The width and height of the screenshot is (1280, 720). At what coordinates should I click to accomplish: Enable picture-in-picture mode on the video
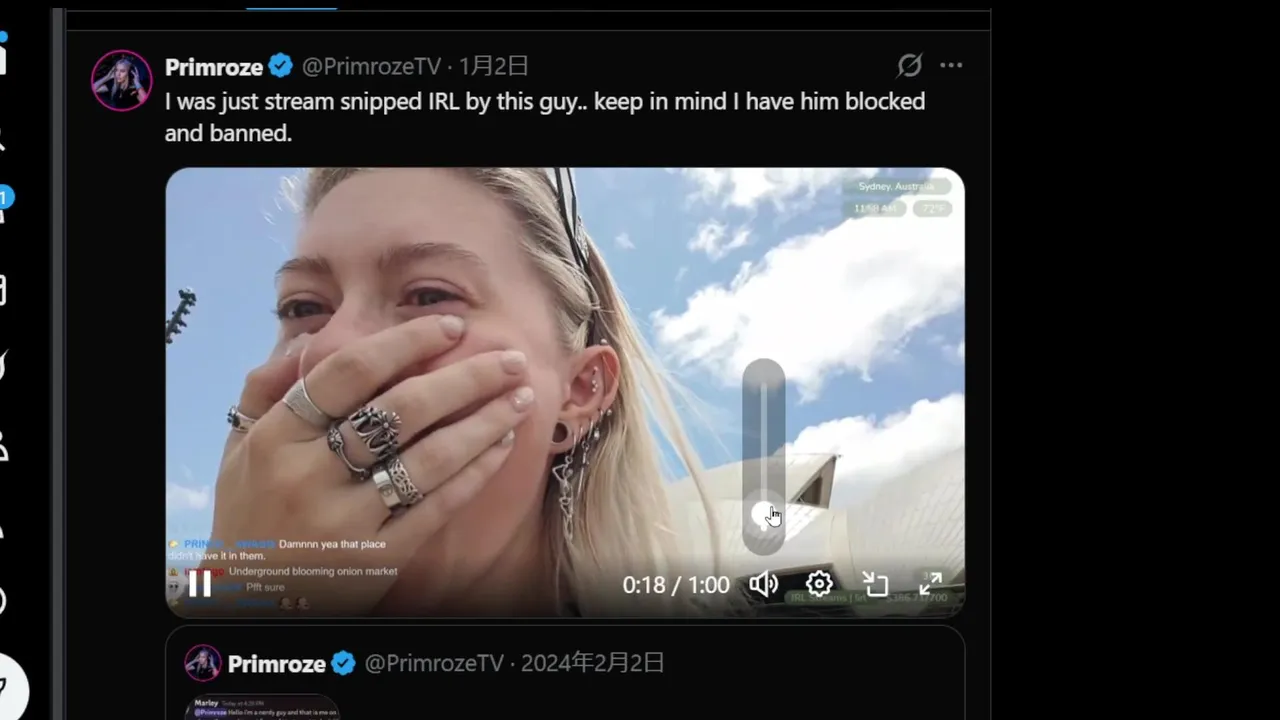(875, 584)
